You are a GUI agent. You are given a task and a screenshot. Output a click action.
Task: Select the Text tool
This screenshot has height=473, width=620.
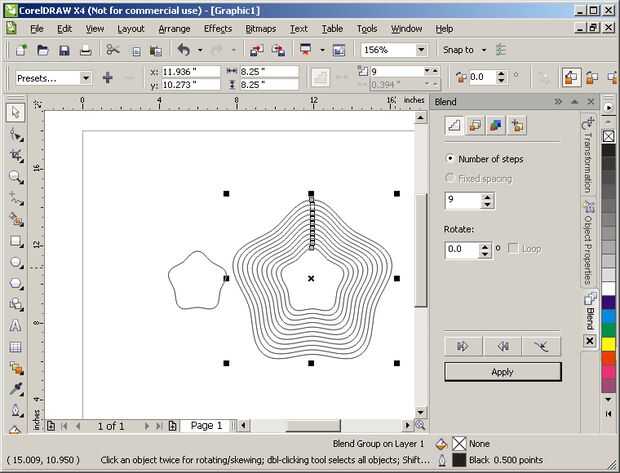[16, 326]
